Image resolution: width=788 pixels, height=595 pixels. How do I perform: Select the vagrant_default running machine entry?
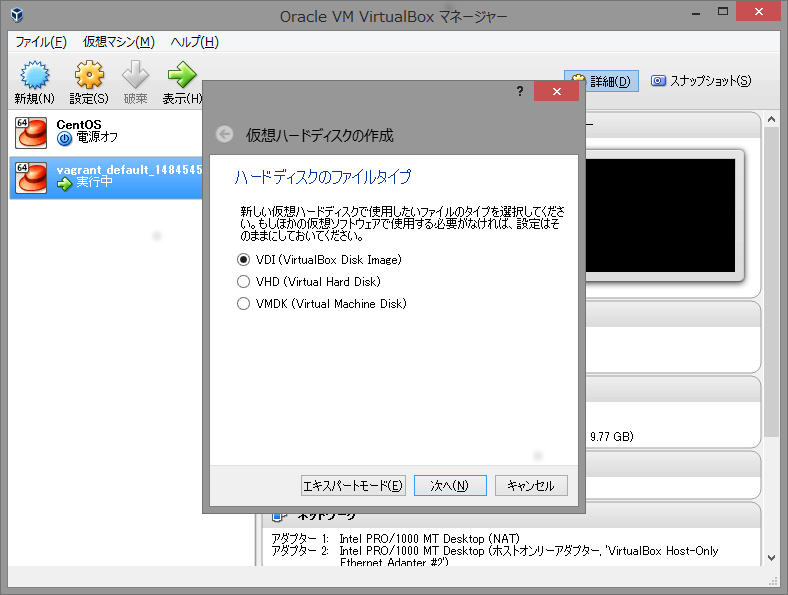(106, 177)
